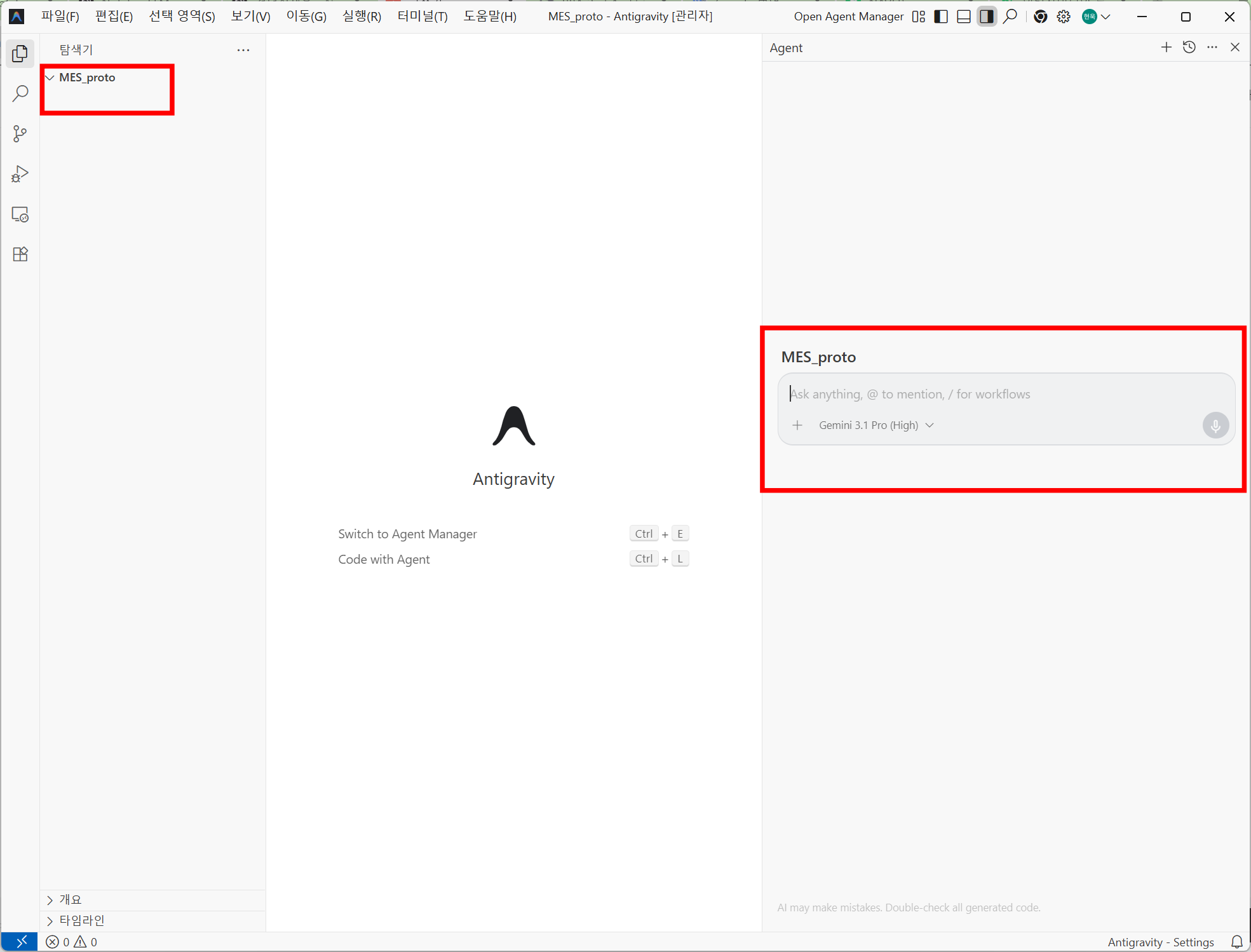1251x952 pixels.
Task: Open notifications bell in status bar
Action: [1237, 942]
